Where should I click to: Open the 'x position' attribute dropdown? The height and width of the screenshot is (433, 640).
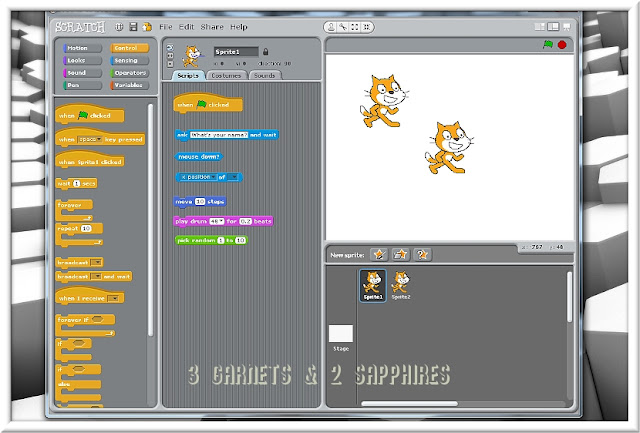pyautogui.click(x=198, y=177)
